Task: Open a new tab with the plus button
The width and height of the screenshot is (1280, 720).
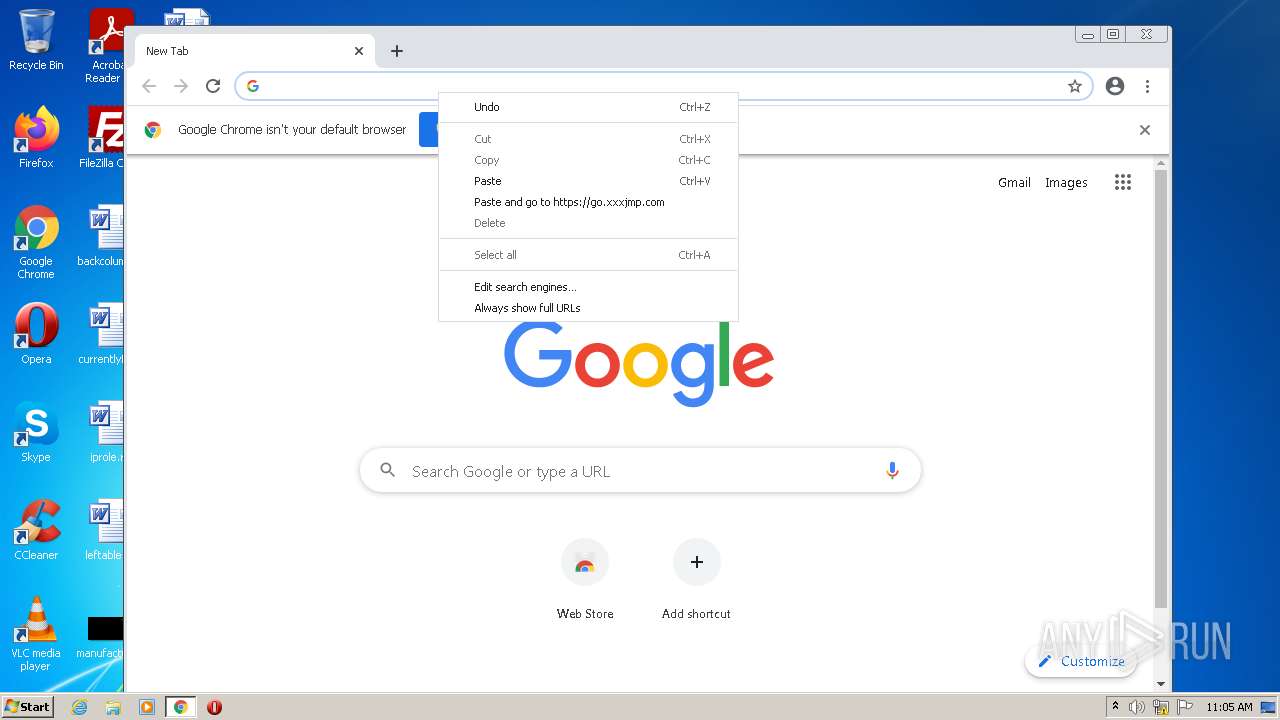Action: (397, 51)
